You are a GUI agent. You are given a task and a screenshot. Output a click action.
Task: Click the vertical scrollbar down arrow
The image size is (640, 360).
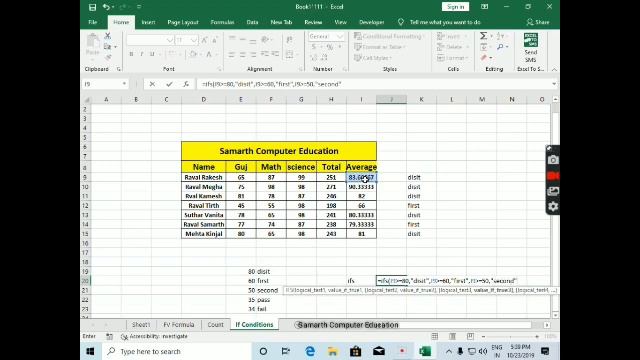click(x=555, y=315)
